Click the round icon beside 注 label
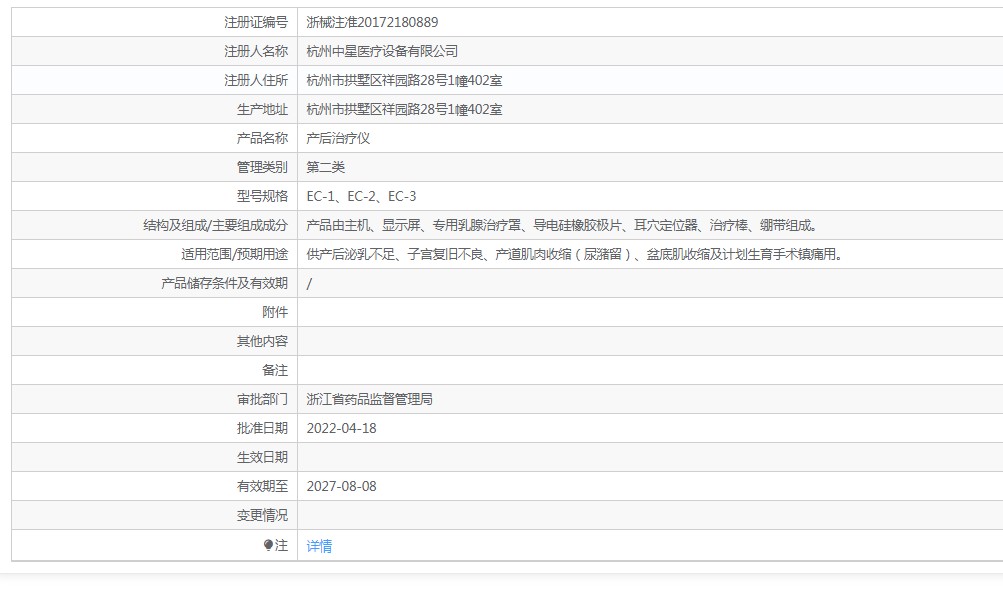The width and height of the screenshot is (1003, 590). click(x=268, y=545)
